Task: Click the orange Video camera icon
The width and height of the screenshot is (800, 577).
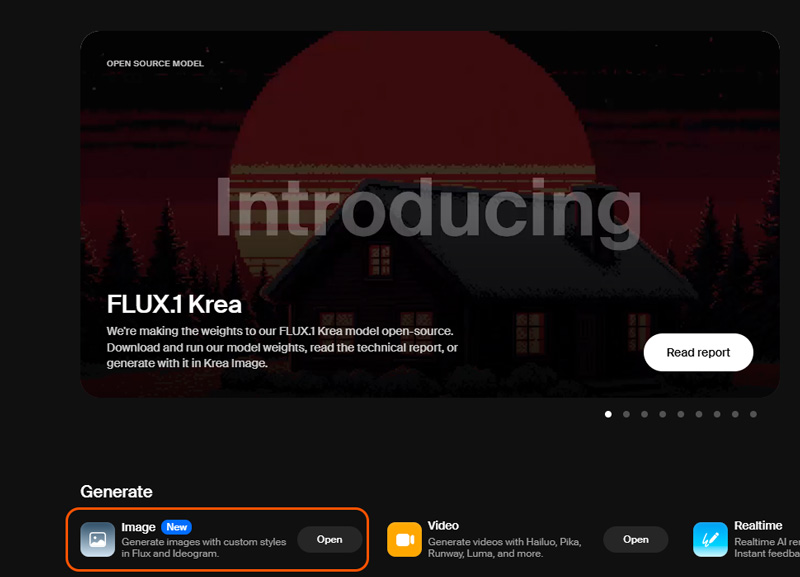Action: click(x=404, y=539)
